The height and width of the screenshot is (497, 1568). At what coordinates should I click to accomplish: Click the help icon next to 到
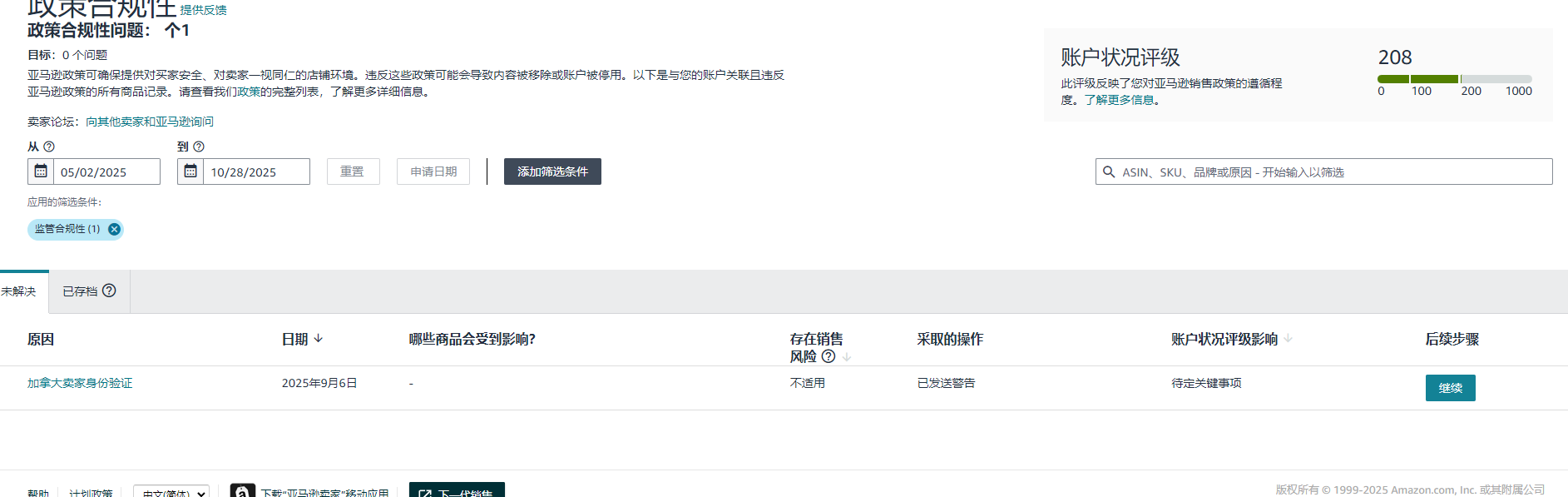199,147
